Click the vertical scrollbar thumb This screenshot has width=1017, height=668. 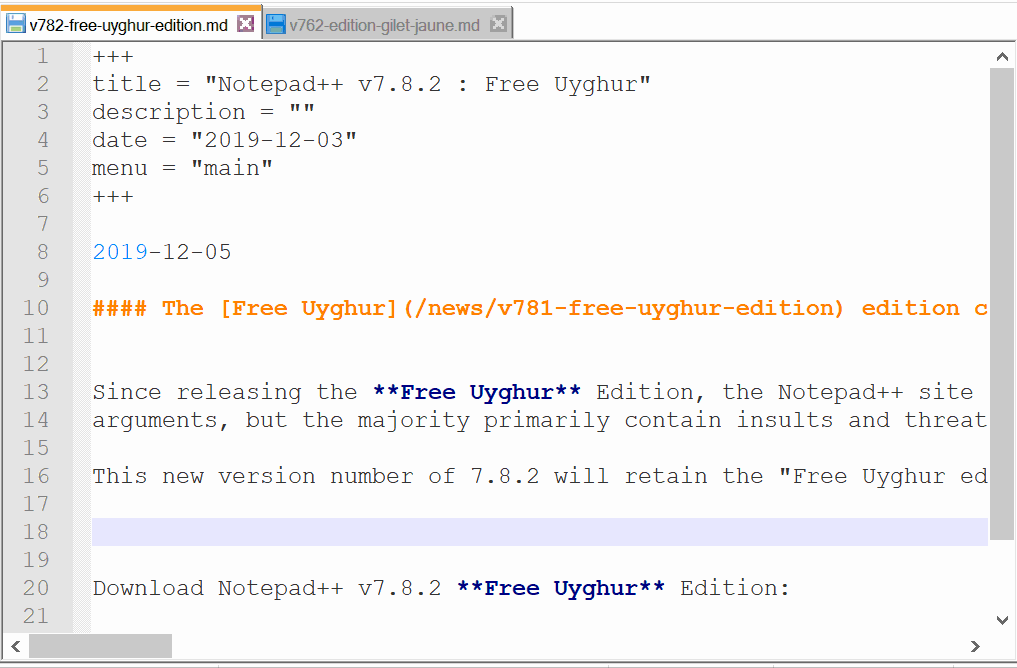coord(1002,300)
